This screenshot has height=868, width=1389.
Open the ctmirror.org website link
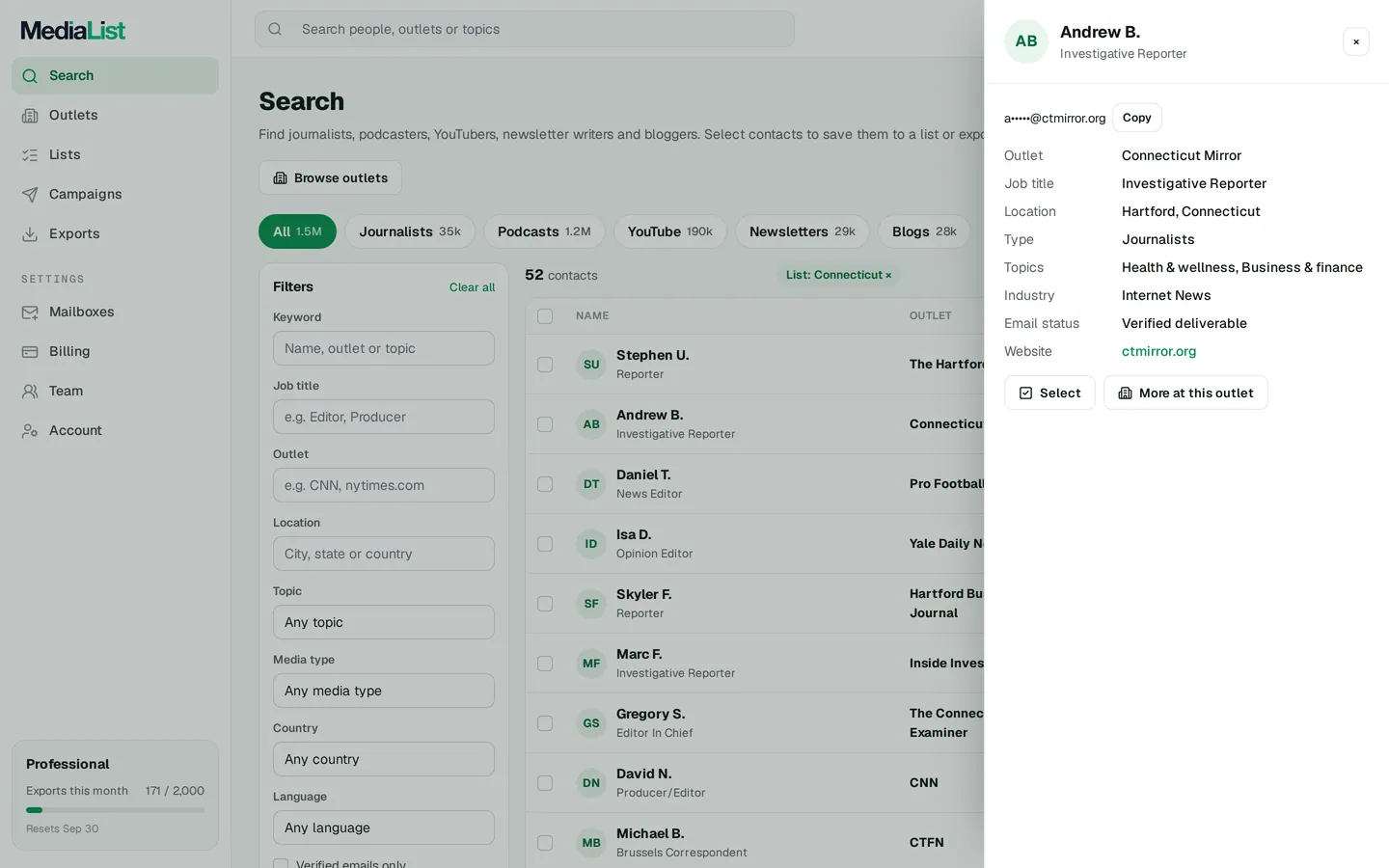1158,352
